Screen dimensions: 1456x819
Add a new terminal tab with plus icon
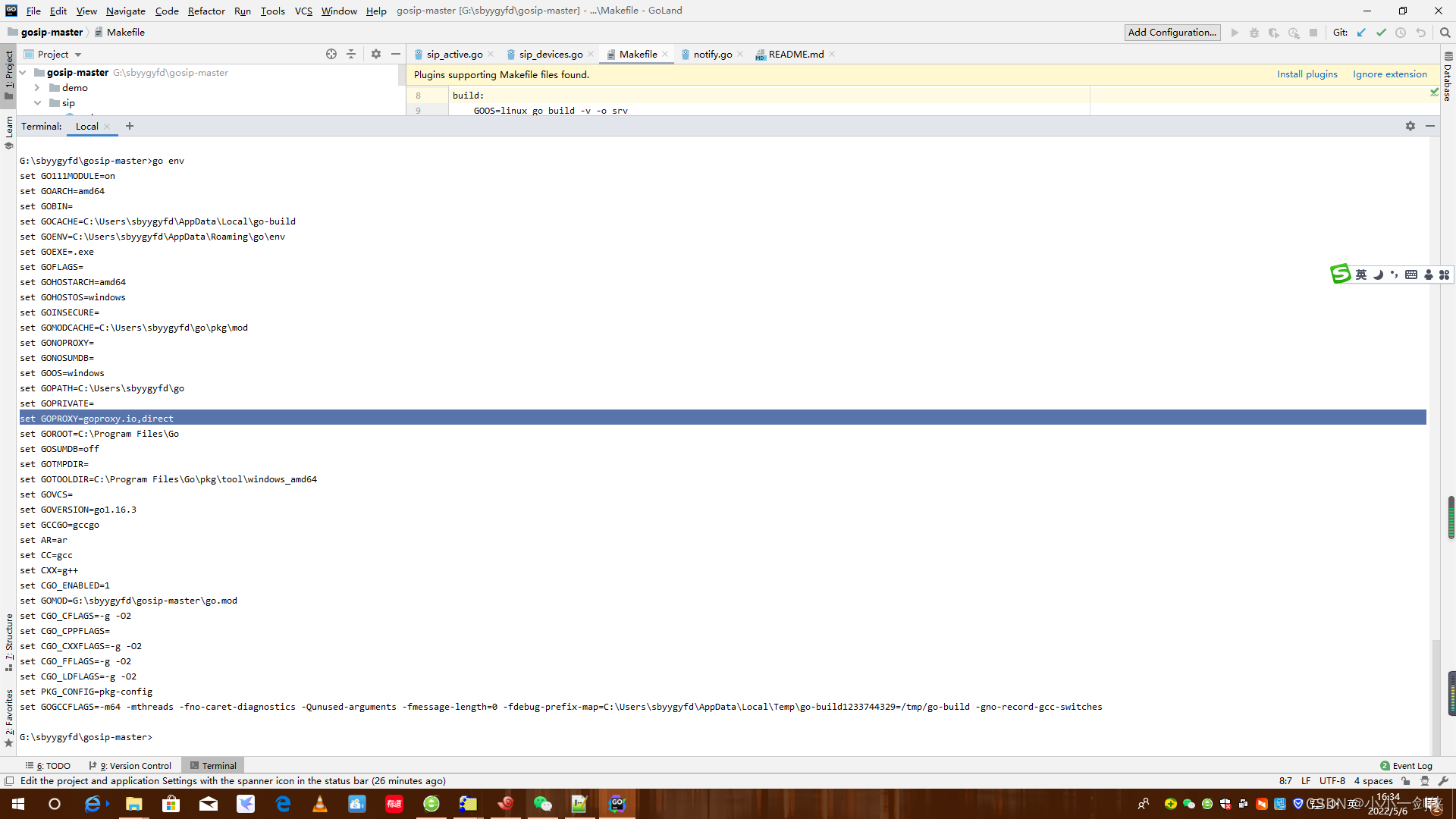[x=130, y=126]
